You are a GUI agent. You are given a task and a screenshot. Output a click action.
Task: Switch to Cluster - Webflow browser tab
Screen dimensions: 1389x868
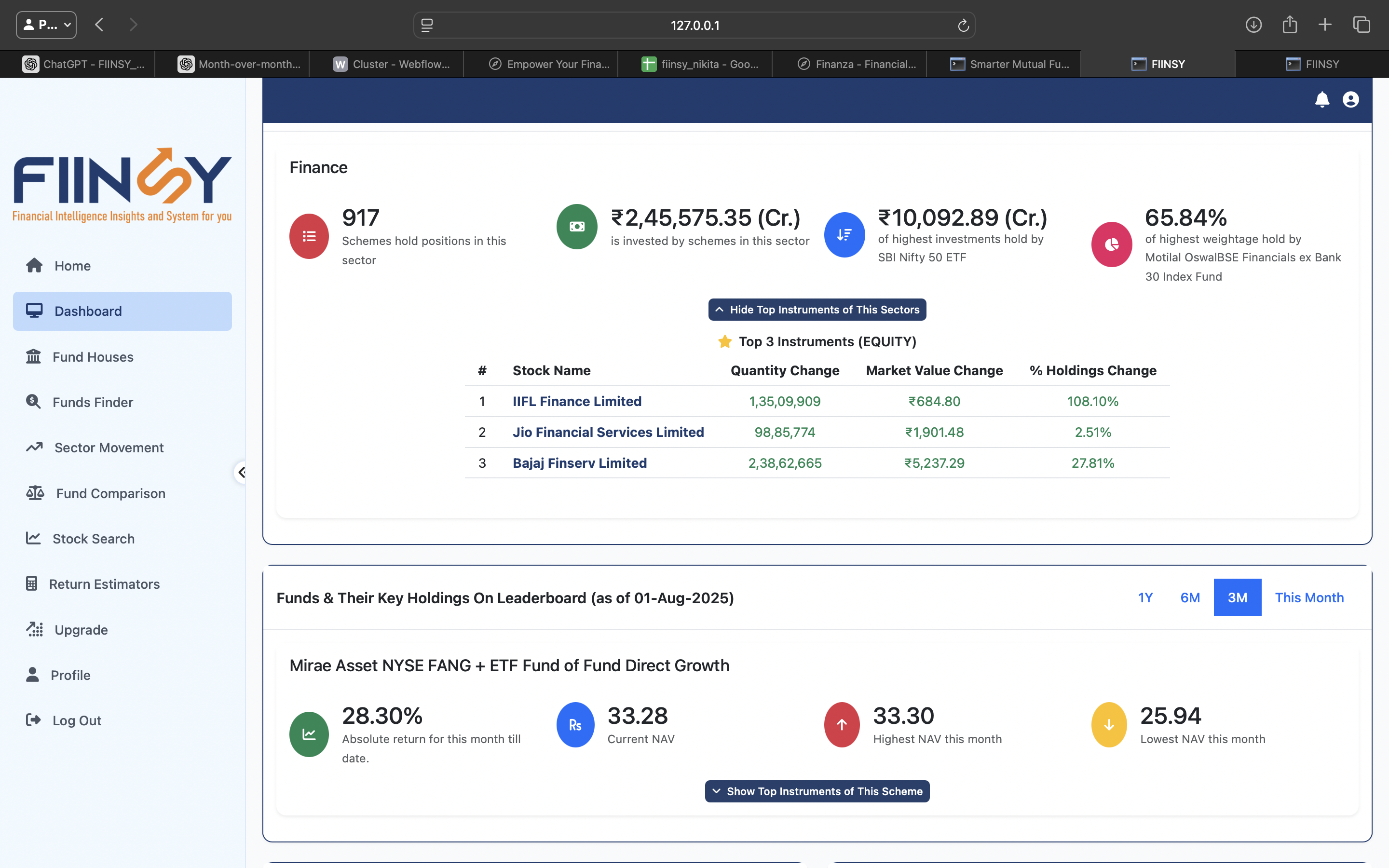coord(386,64)
